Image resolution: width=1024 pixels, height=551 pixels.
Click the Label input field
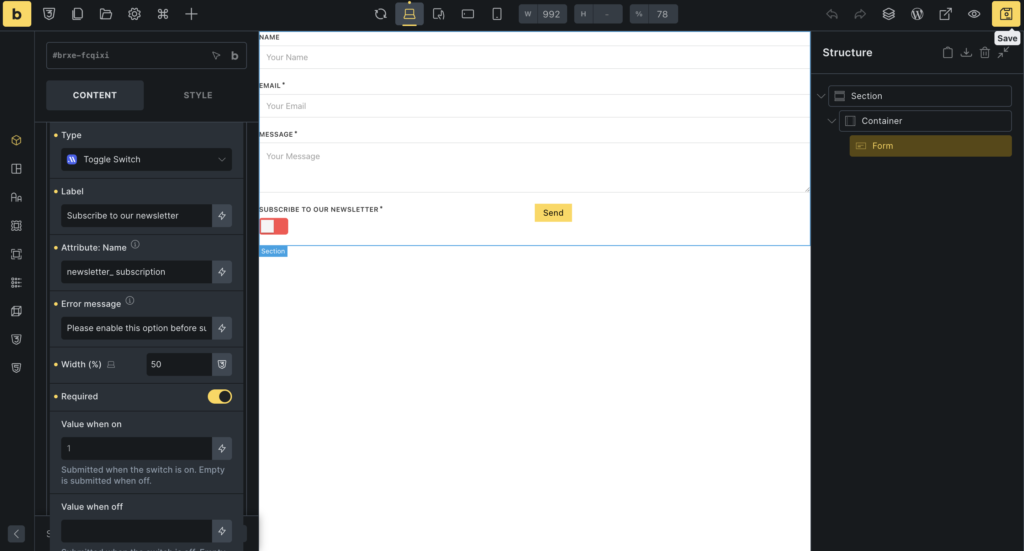coord(136,215)
